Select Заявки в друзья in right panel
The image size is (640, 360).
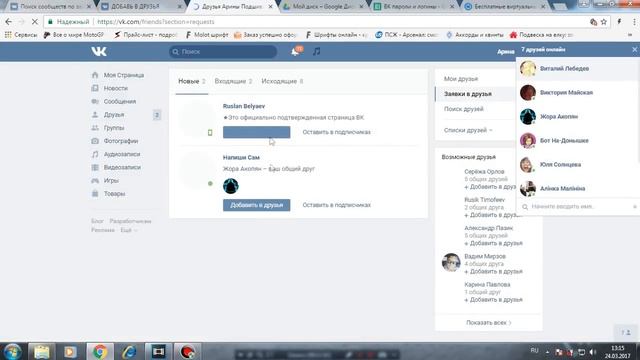point(468,94)
